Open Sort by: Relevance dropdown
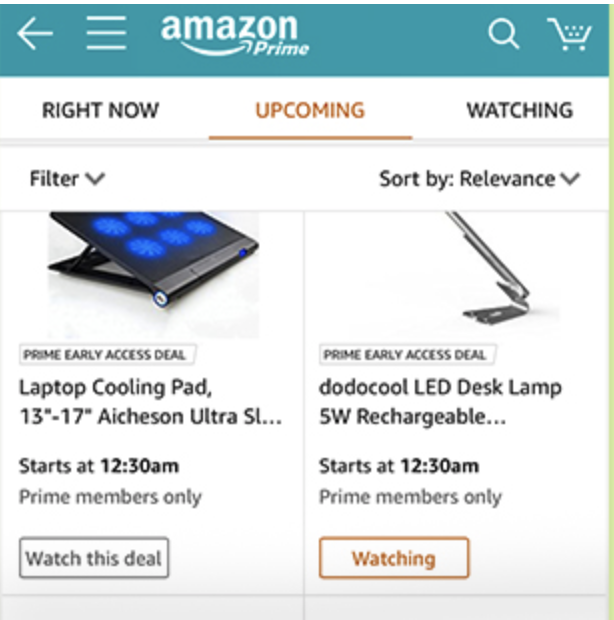Screen dimensions: 614x620 [x=480, y=179]
